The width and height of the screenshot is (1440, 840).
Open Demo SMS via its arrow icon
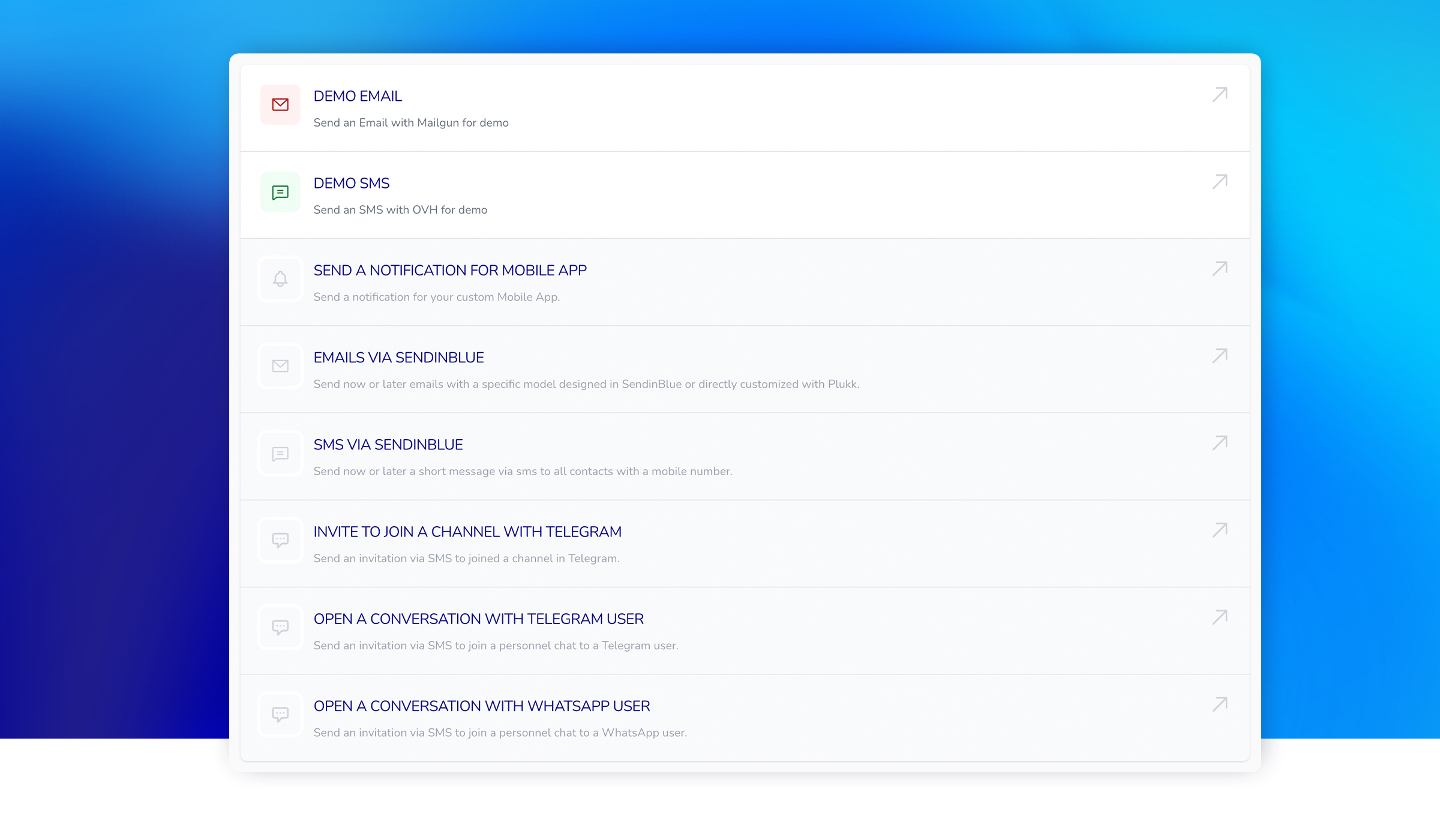pos(1220,182)
